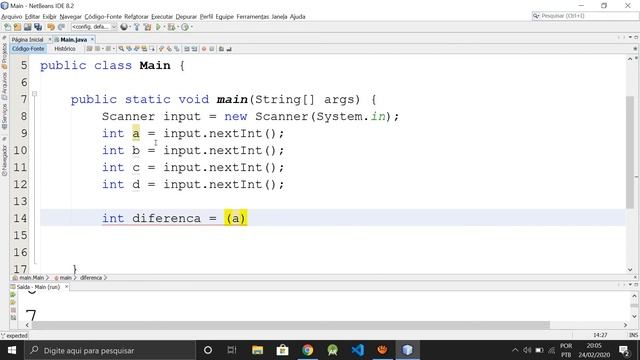Close the Saída Main (run) output tab
The width and height of the screenshot is (640, 360).
[x=67, y=287]
